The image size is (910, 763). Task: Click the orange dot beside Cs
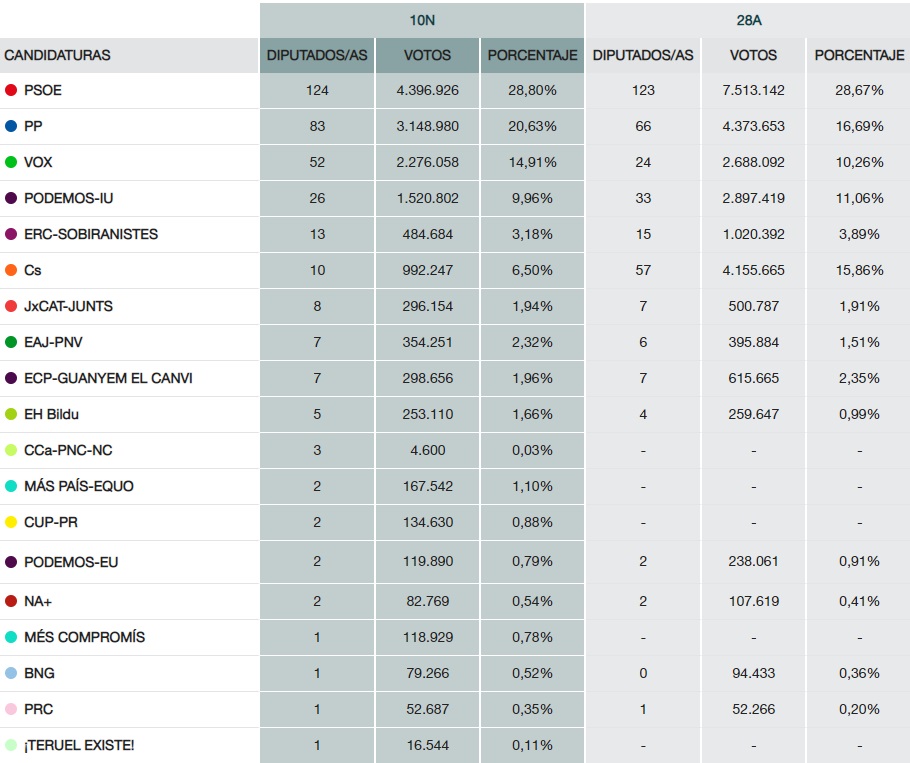coord(11,270)
